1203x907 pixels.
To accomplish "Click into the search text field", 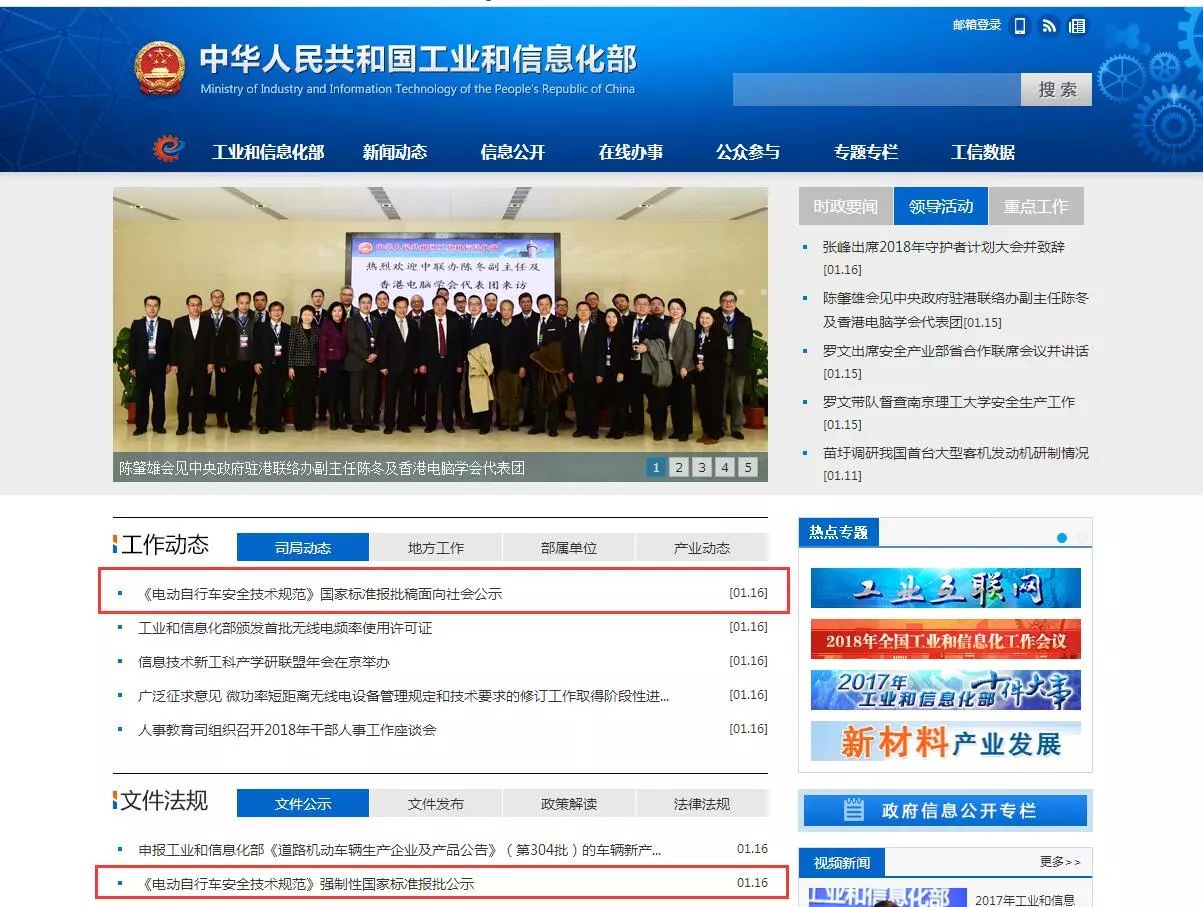I will 876,89.
